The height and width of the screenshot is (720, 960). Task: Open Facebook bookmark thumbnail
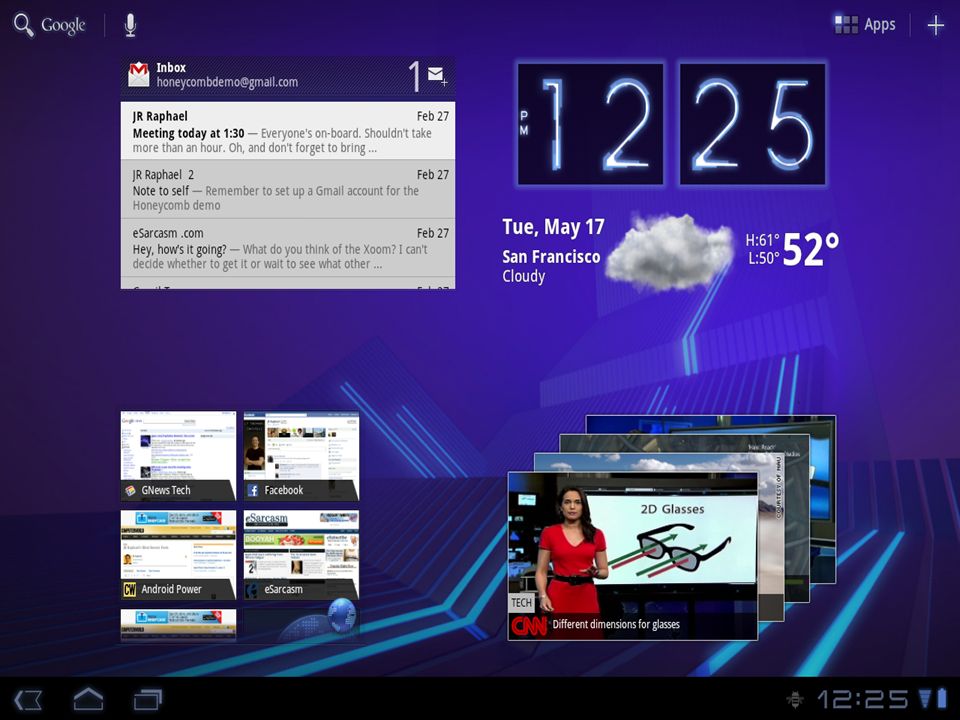301,456
